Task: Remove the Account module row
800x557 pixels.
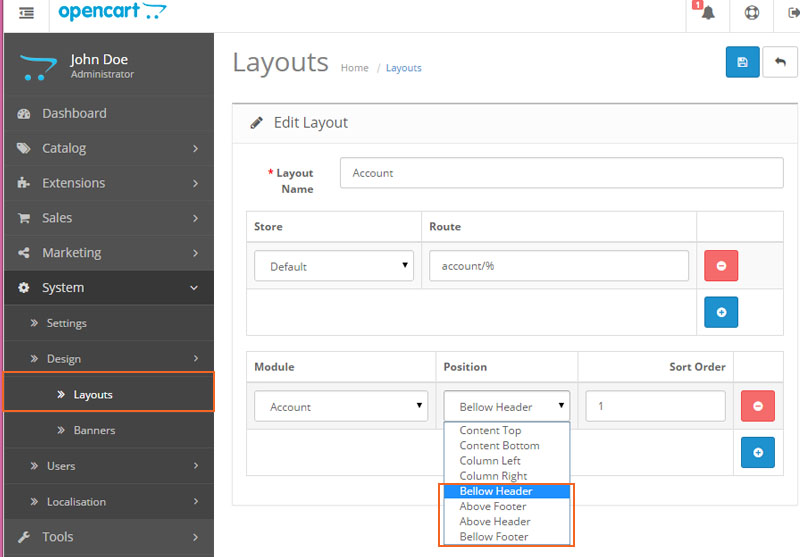Action: pyautogui.click(x=757, y=406)
